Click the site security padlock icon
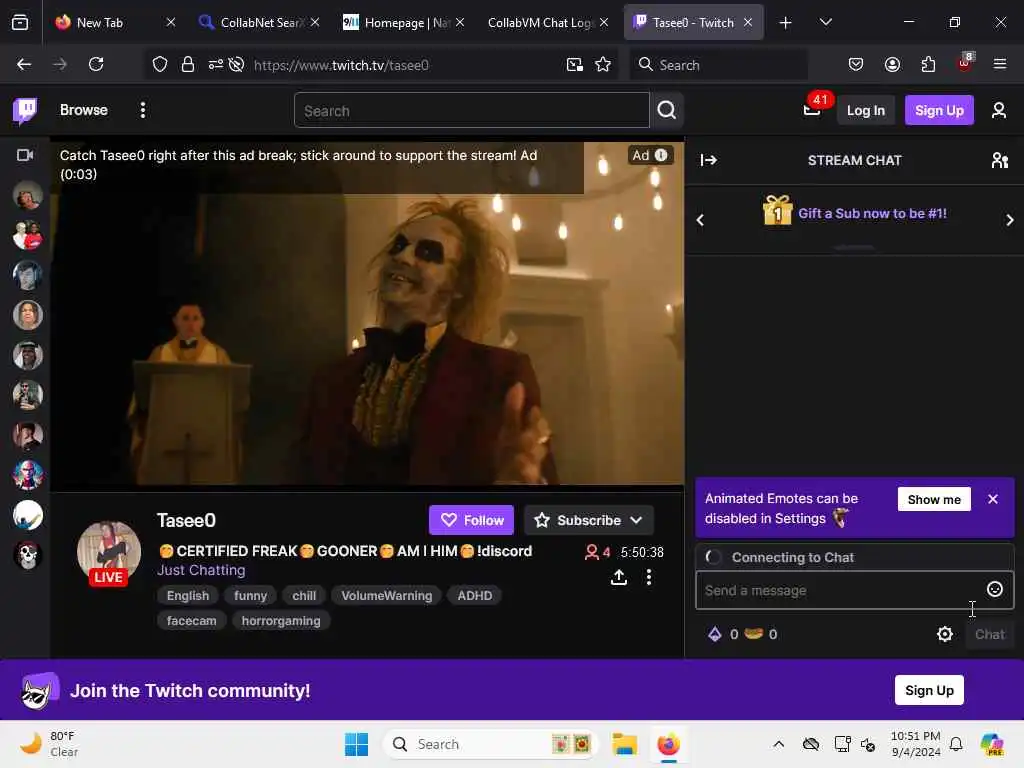 point(188,64)
